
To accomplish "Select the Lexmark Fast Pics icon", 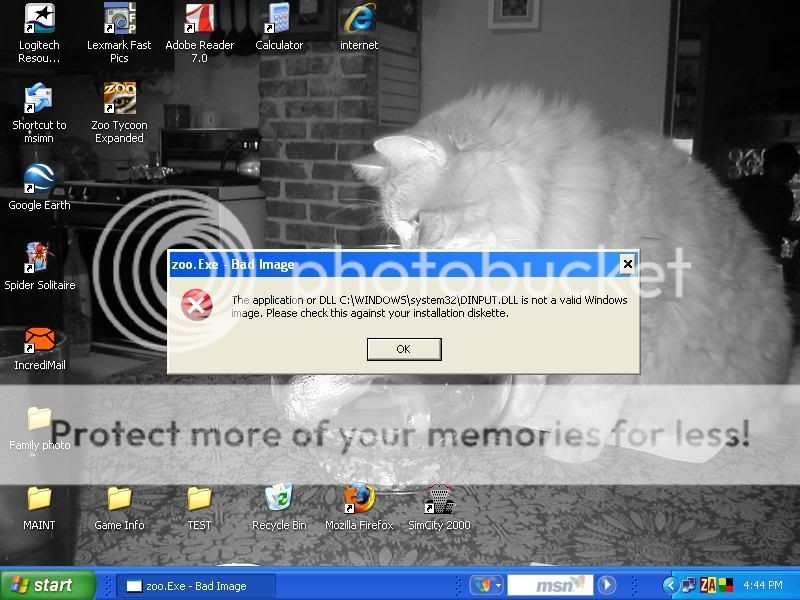I will 119,20.
